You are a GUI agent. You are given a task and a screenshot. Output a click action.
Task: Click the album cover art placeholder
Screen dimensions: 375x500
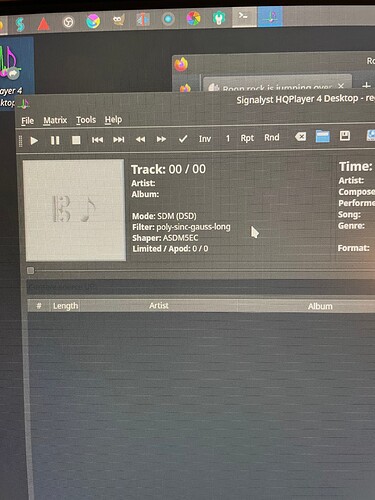click(75, 210)
